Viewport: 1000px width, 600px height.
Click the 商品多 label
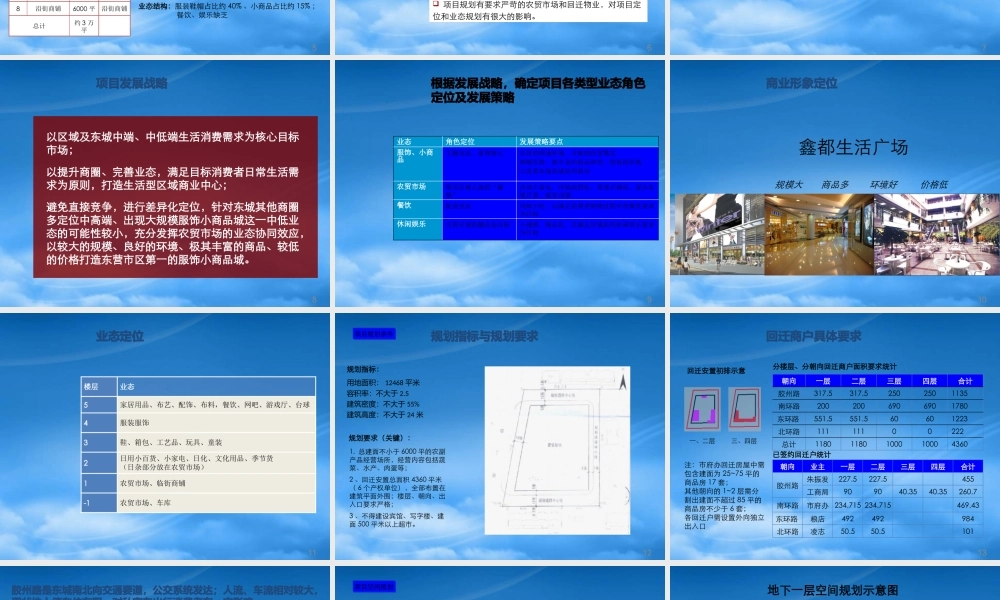[835, 184]
